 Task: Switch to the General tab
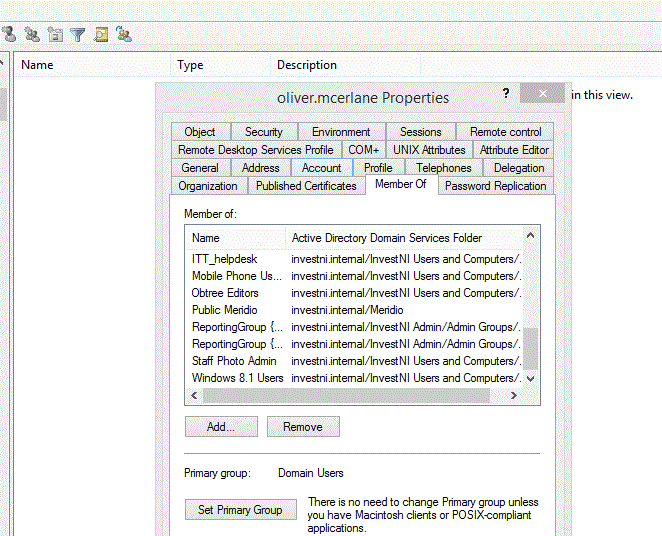click(200, 168)
